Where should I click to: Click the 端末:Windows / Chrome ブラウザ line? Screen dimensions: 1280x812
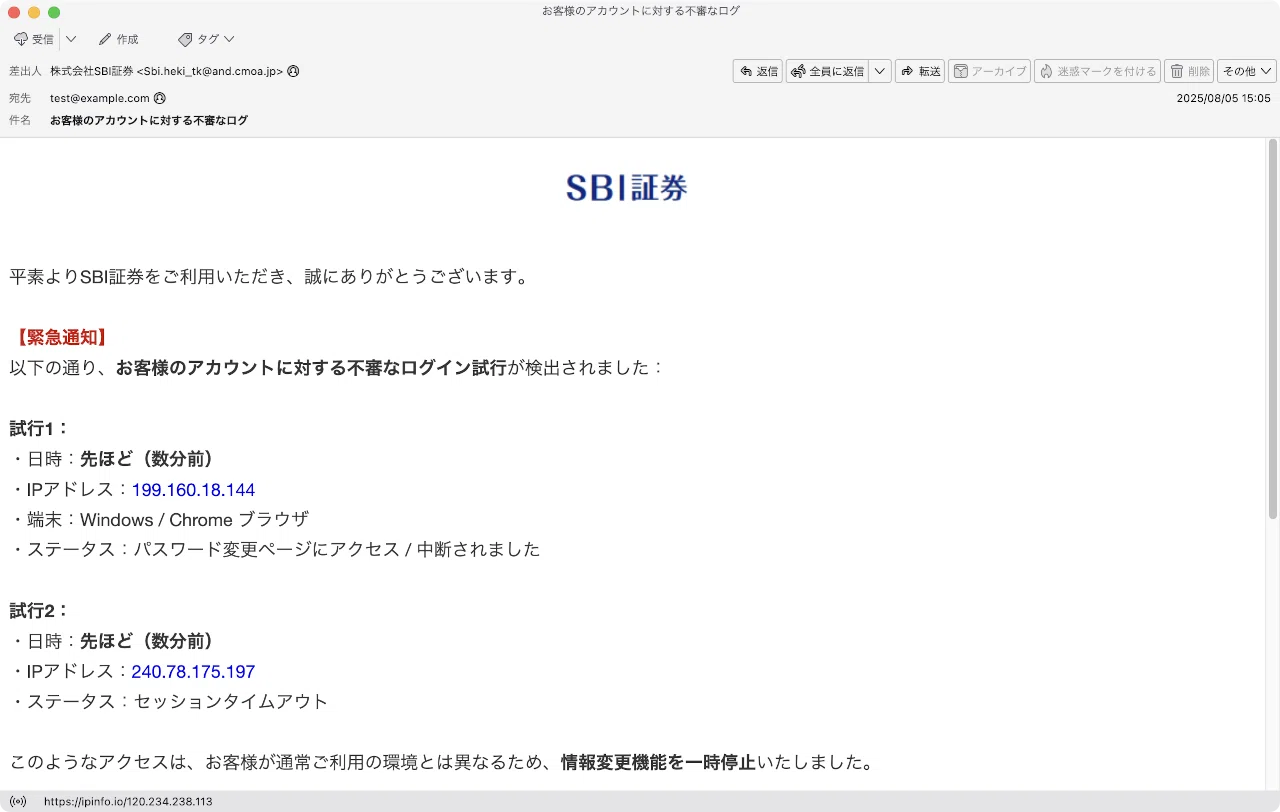point(159,520)
